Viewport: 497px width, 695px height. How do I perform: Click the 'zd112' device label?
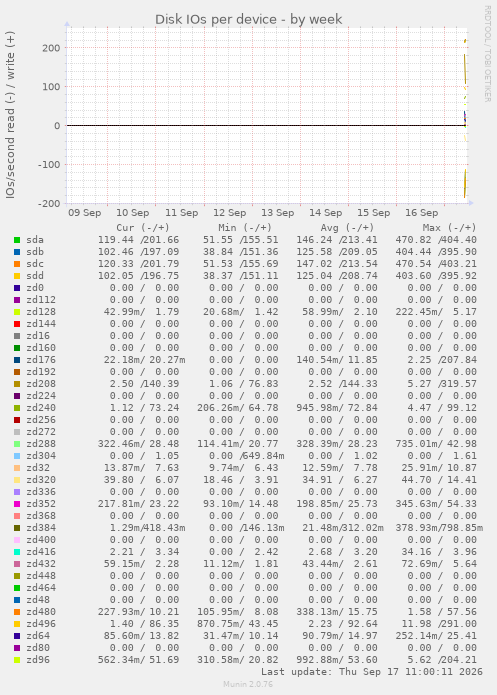coord(41,300)
